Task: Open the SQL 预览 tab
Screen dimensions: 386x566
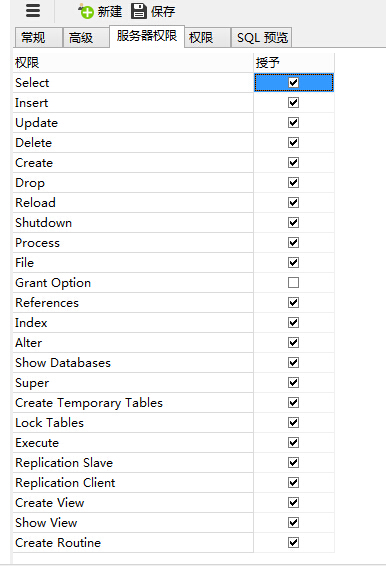Action: [261, 38]
